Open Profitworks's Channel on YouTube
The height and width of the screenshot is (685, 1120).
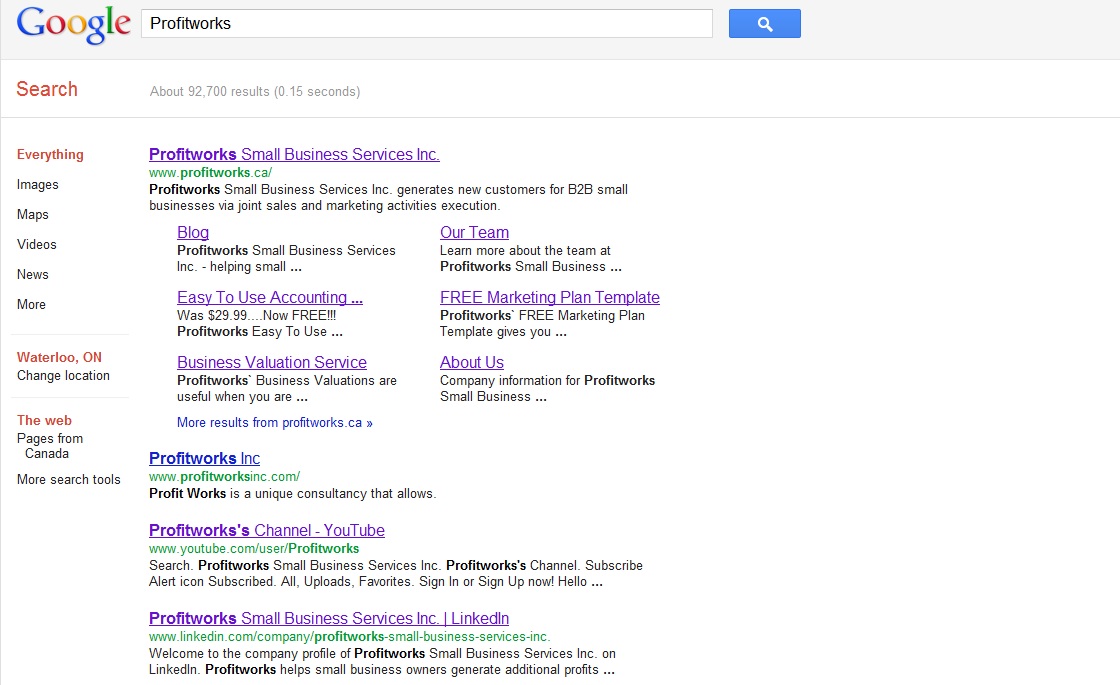pos(266,530)
